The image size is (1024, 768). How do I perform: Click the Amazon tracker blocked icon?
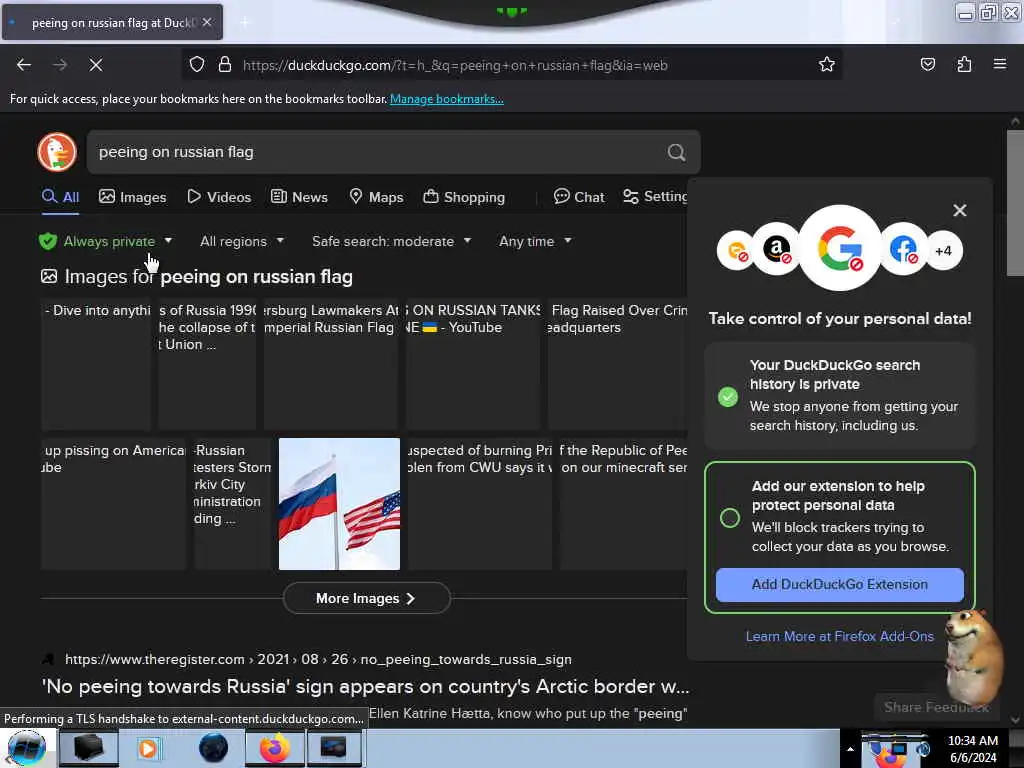(x=776, y=249)
